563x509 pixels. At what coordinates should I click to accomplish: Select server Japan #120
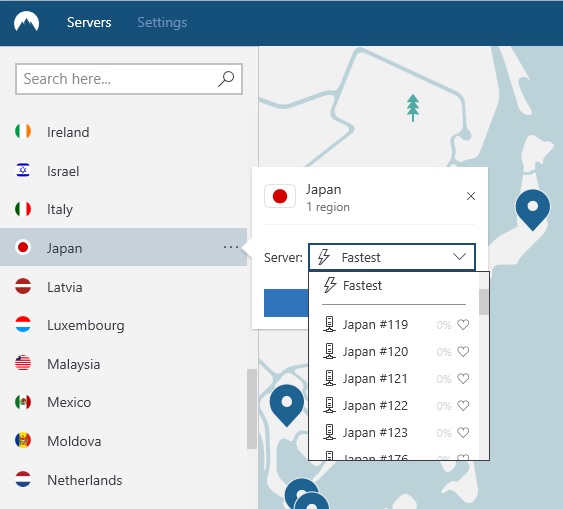tap(394, 351)
